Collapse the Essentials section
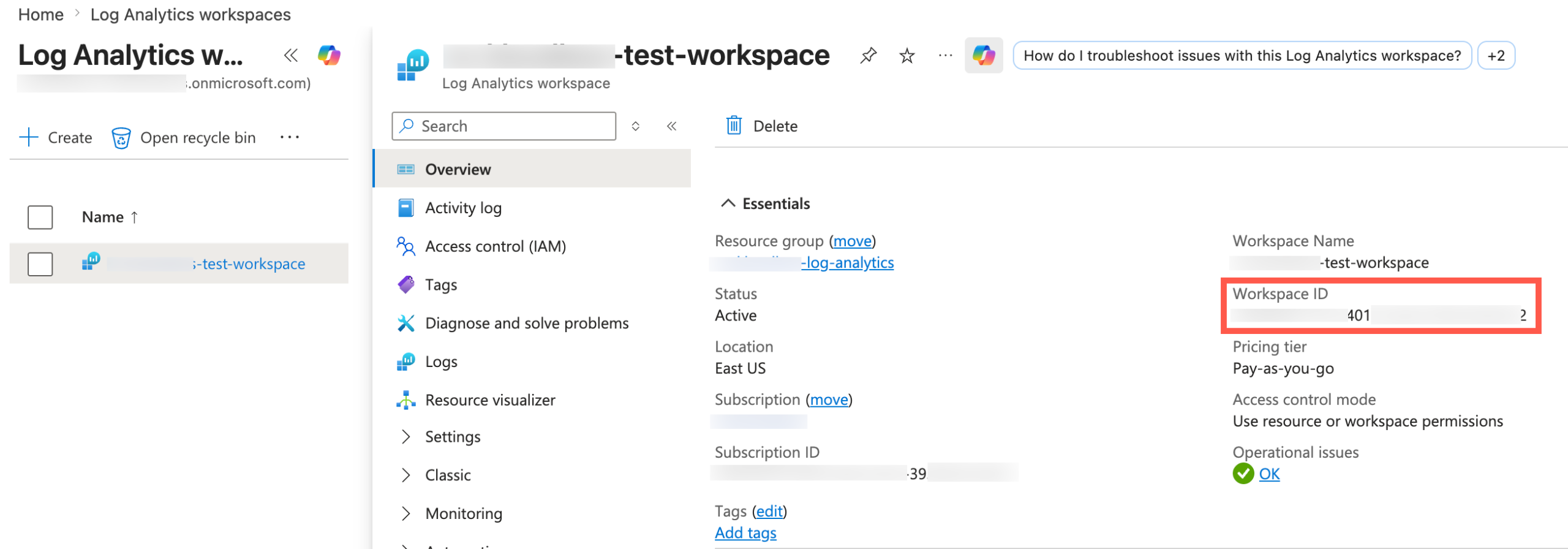1568x549 pixels. point(728,203)
